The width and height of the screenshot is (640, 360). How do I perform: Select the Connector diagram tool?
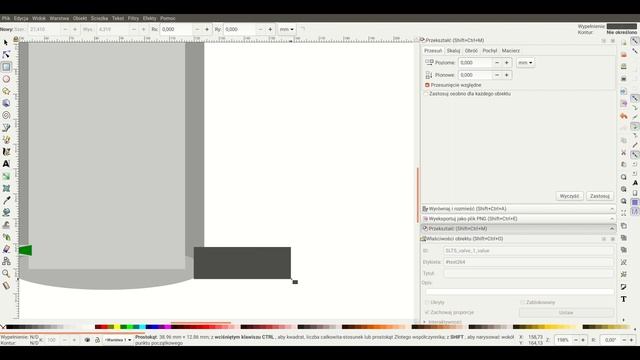(6, 261)
